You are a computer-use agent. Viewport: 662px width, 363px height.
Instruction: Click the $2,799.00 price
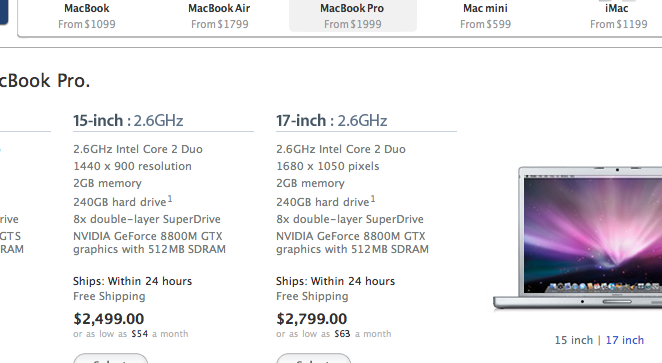click(x=312, y=319)
